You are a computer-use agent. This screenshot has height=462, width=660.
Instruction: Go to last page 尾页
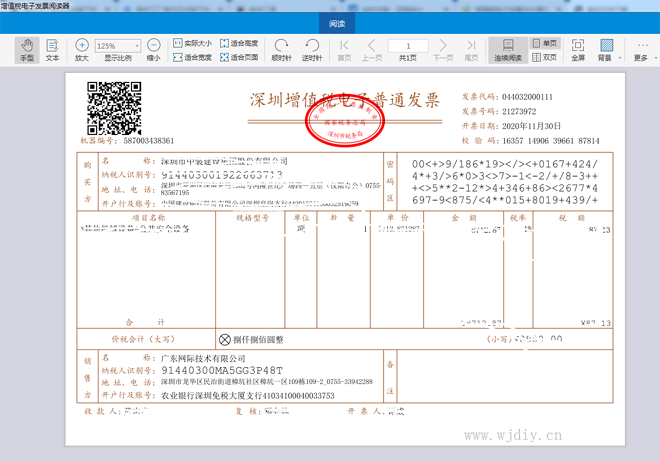pos(471,50)
